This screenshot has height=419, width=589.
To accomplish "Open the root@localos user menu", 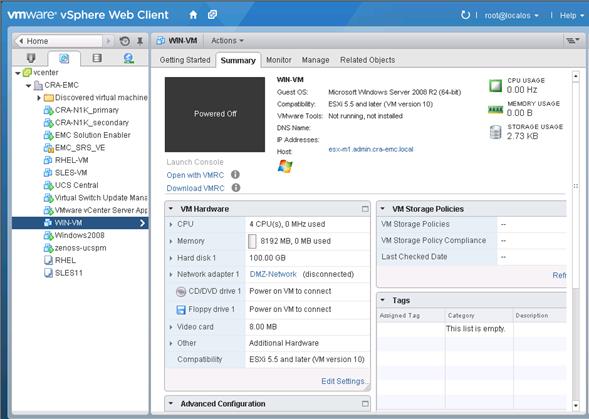I will 511,15.
